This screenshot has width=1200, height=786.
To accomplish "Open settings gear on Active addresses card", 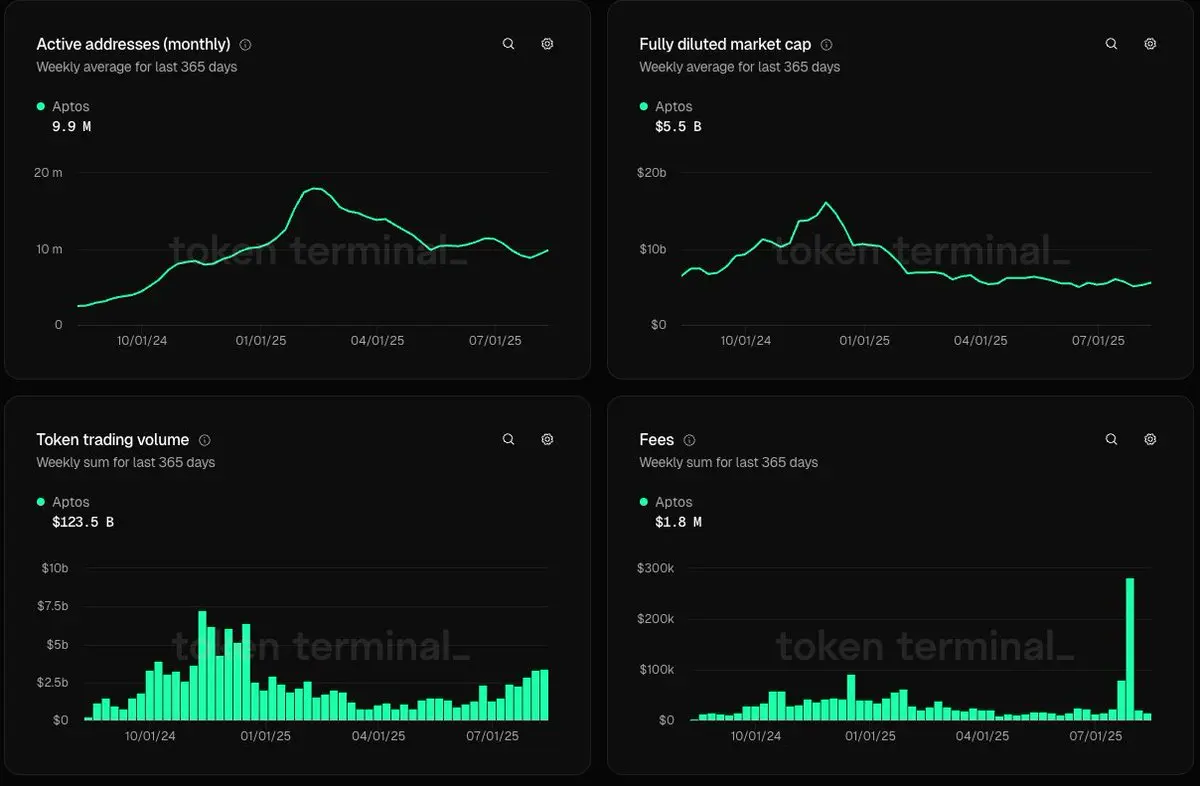I will [x=547, y=44].
